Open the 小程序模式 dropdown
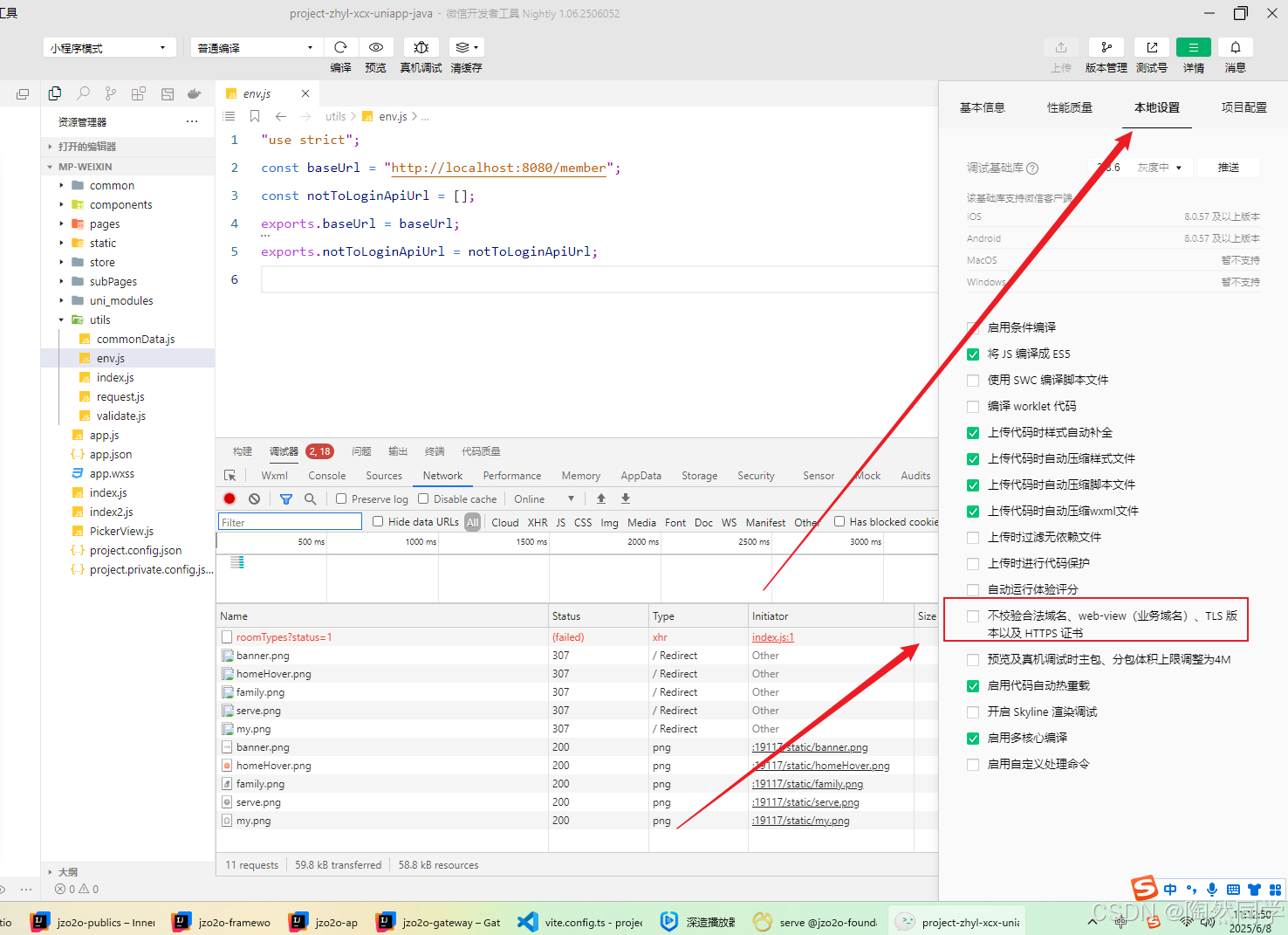Screen dimensions: 1288x935 coord(109,46)
